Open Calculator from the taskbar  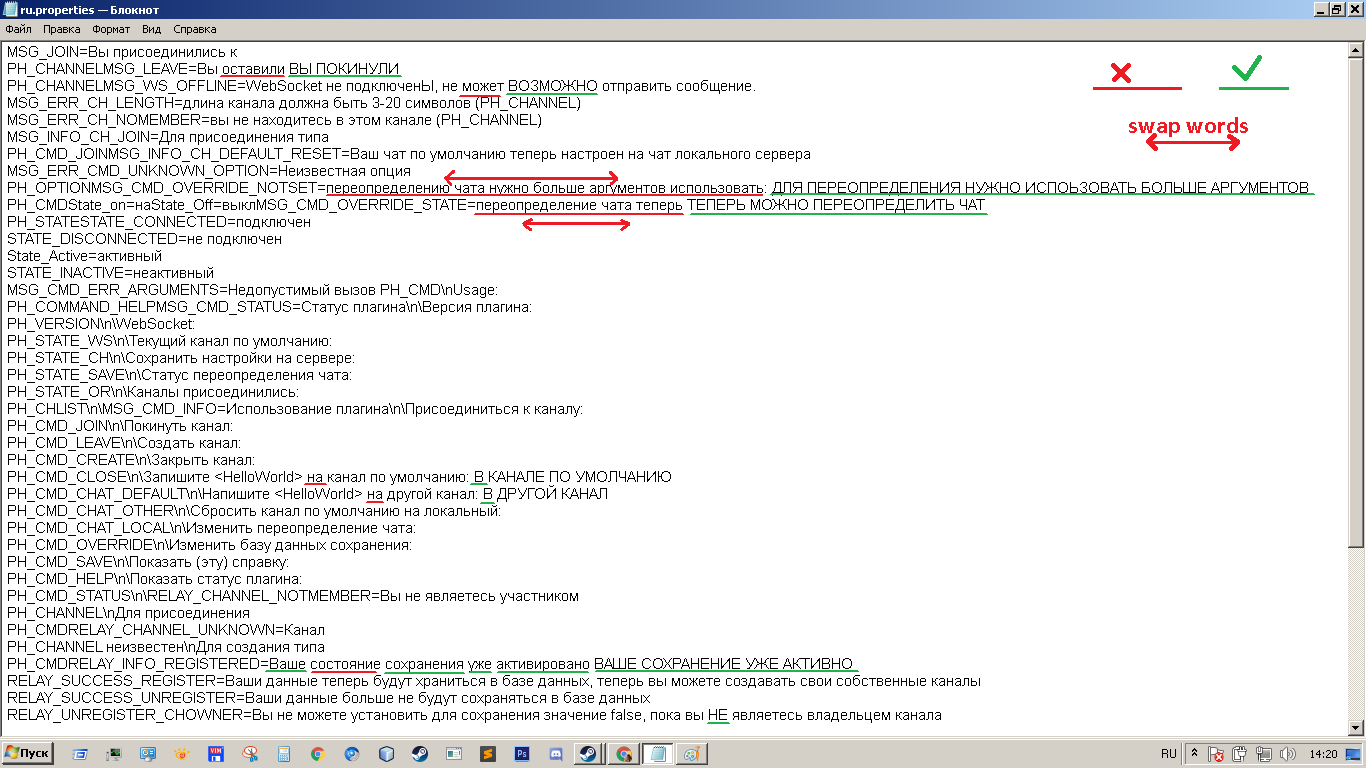[x=284, y=754]
